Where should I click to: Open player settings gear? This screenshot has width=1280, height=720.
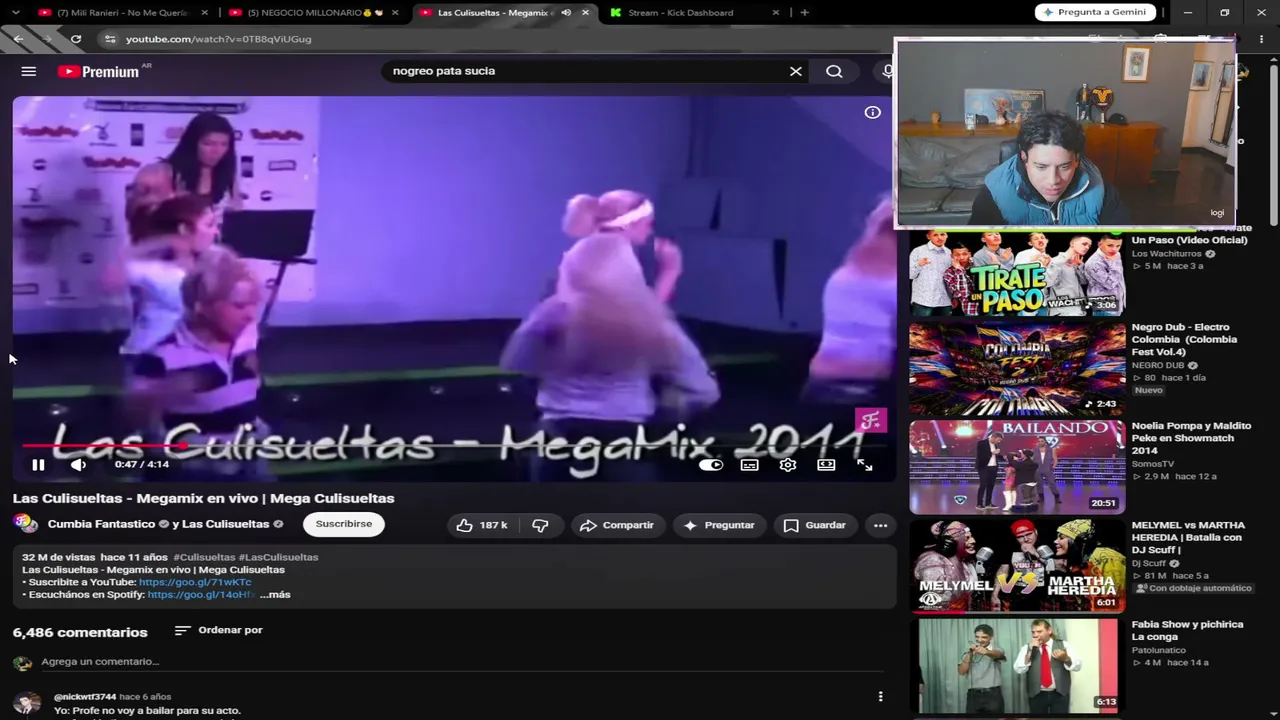pyautogui.click(x=788, y=464)
